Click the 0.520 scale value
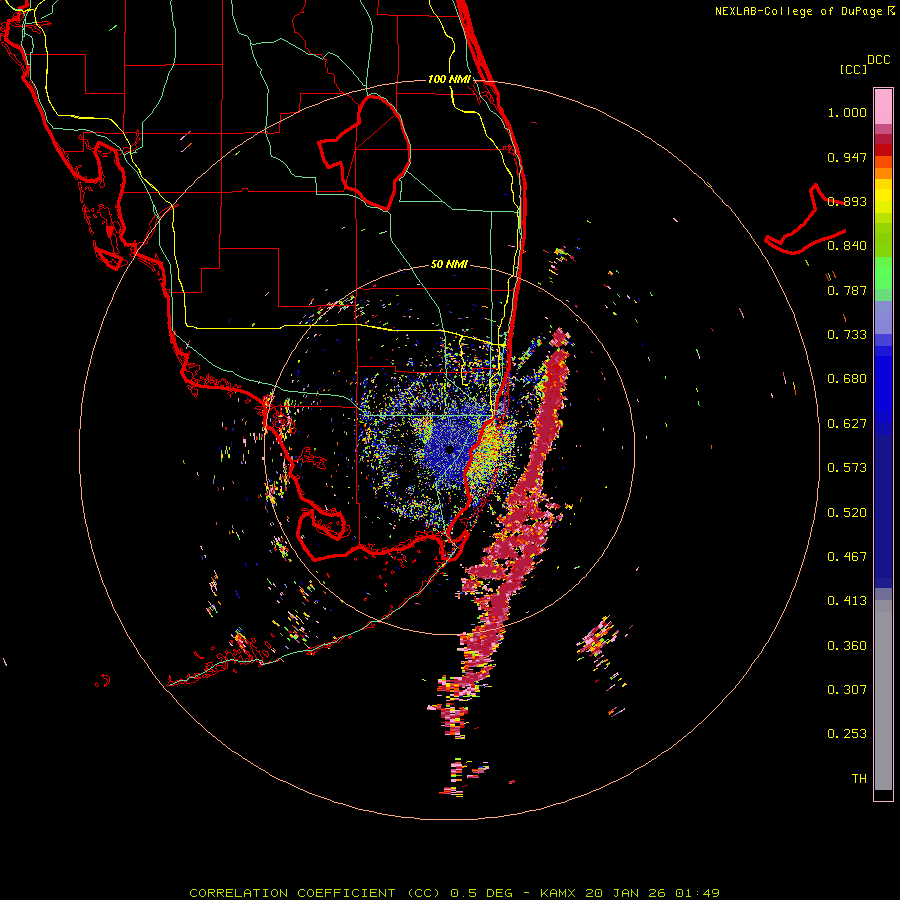Image resolution: width=900 pixels, height=900 pixels. tap(847, 513)
